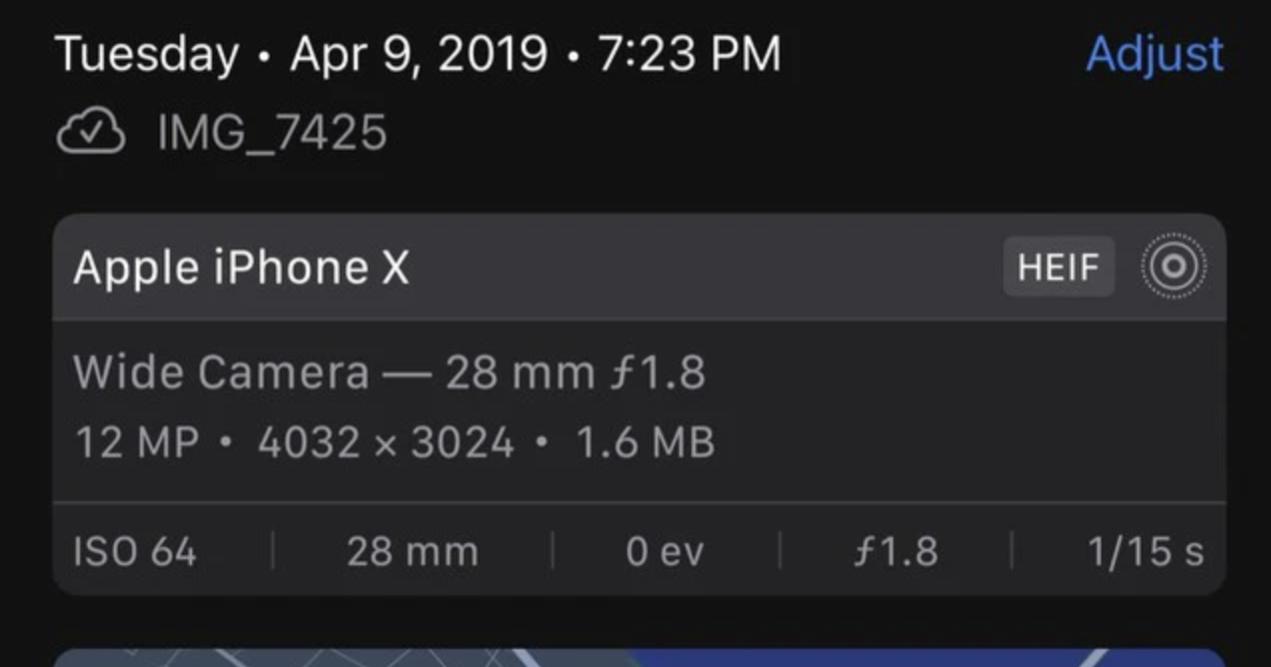
Task: Click the ISO 64 value
Action: 135,552
